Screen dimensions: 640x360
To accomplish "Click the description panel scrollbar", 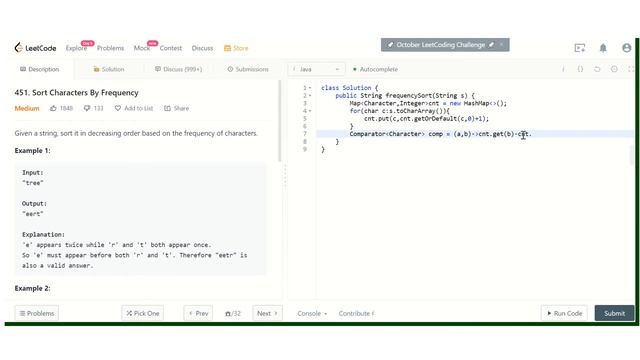I will [x=280, y=121].
